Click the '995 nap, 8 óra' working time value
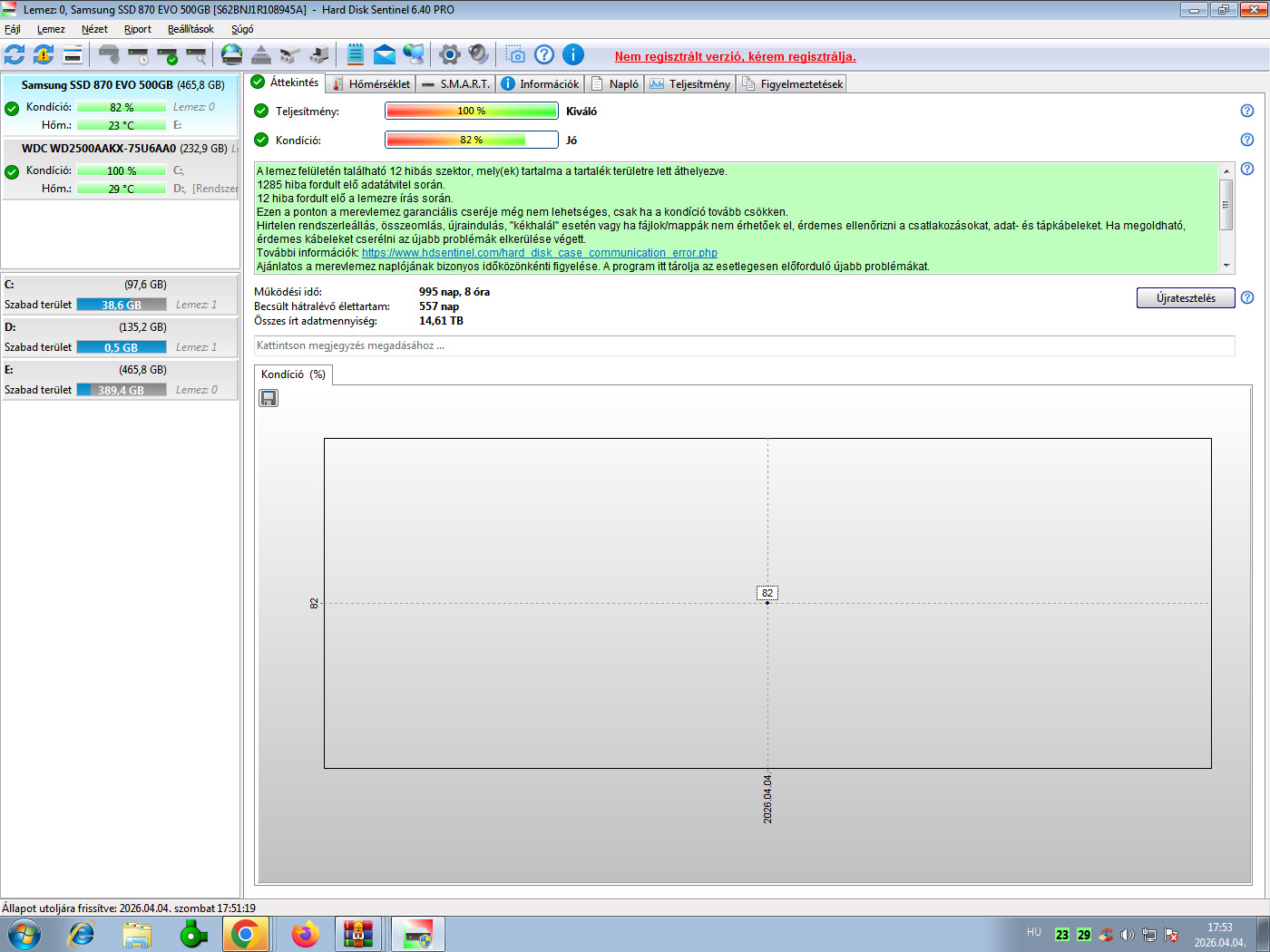 [x=454, y=292]
